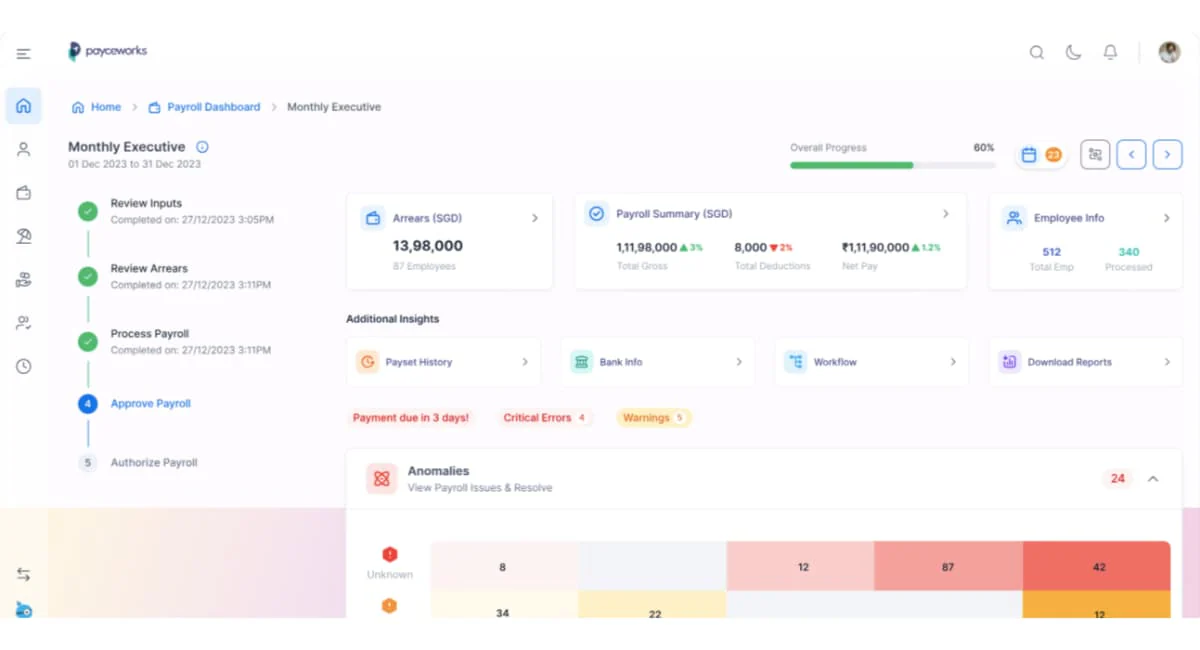This screenshot has width=1200, height=650.
Task: Open search via magnifier icon
Action: 1037,53
